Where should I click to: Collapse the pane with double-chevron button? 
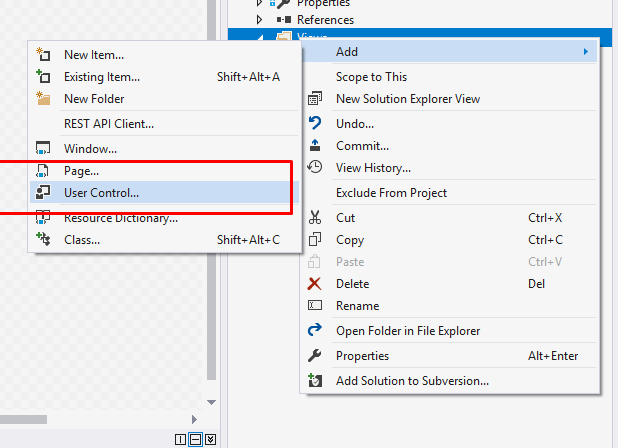coord(211,440)
